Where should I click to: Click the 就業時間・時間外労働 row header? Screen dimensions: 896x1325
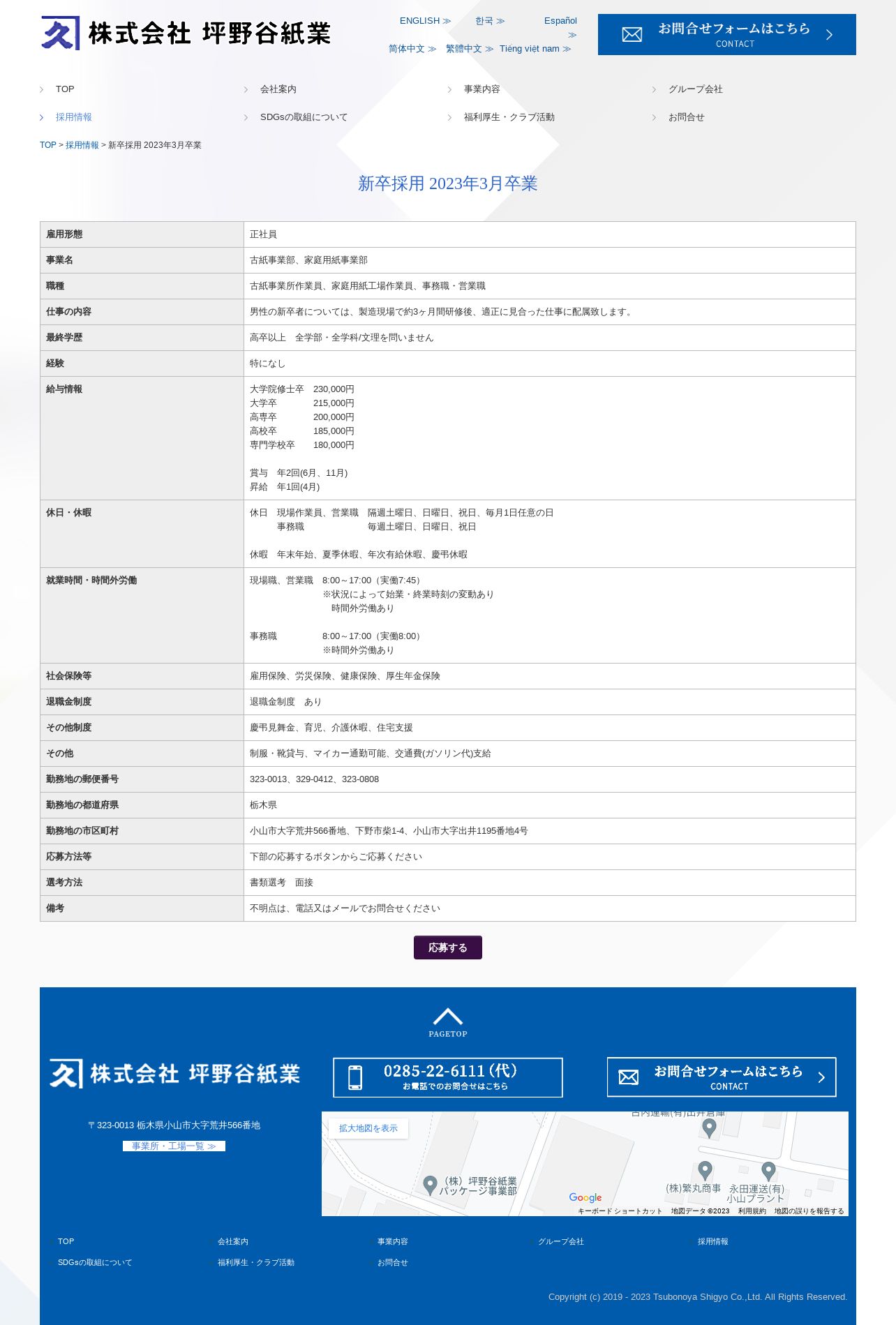(142, 615)
